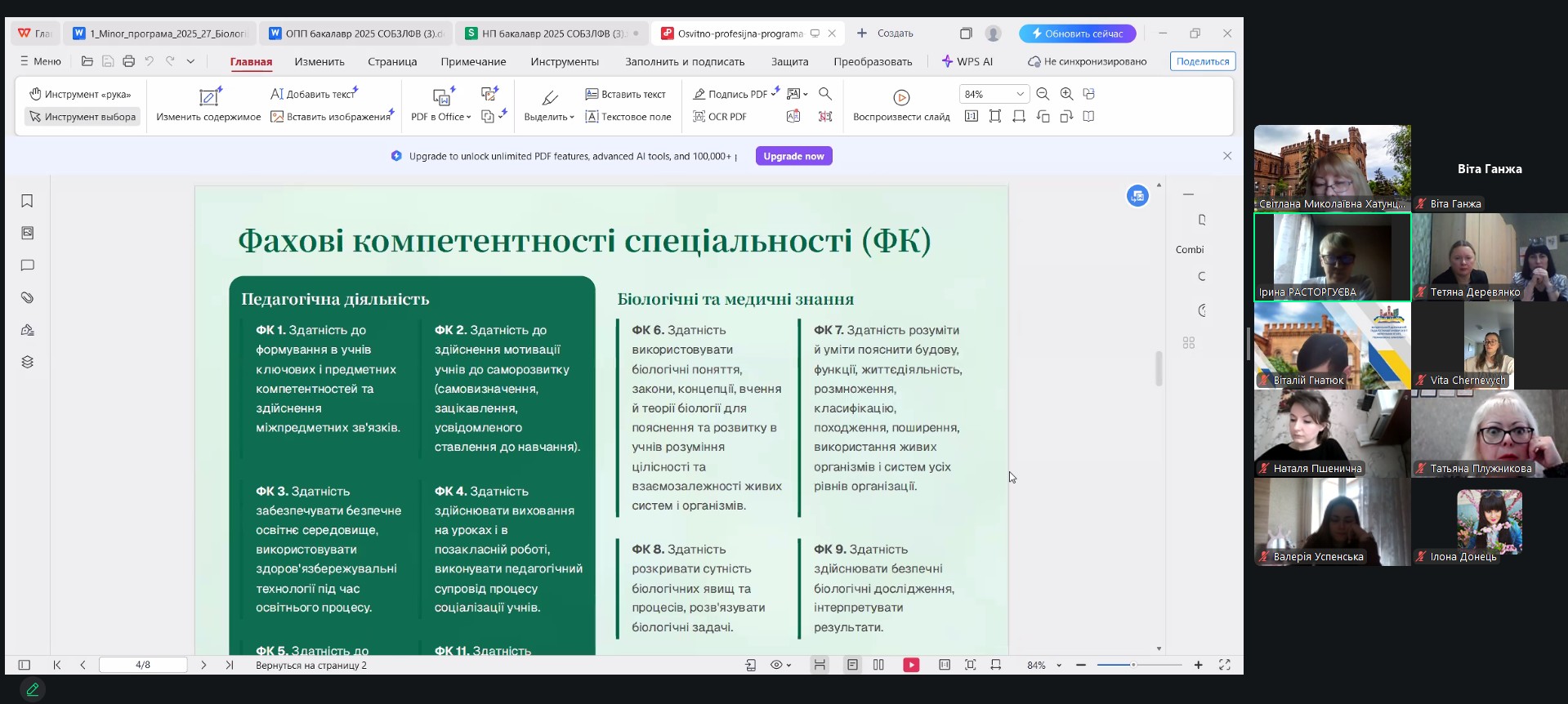Open the comments panel in sidebar
1568x704 pixels.
(x=27, y=265)
